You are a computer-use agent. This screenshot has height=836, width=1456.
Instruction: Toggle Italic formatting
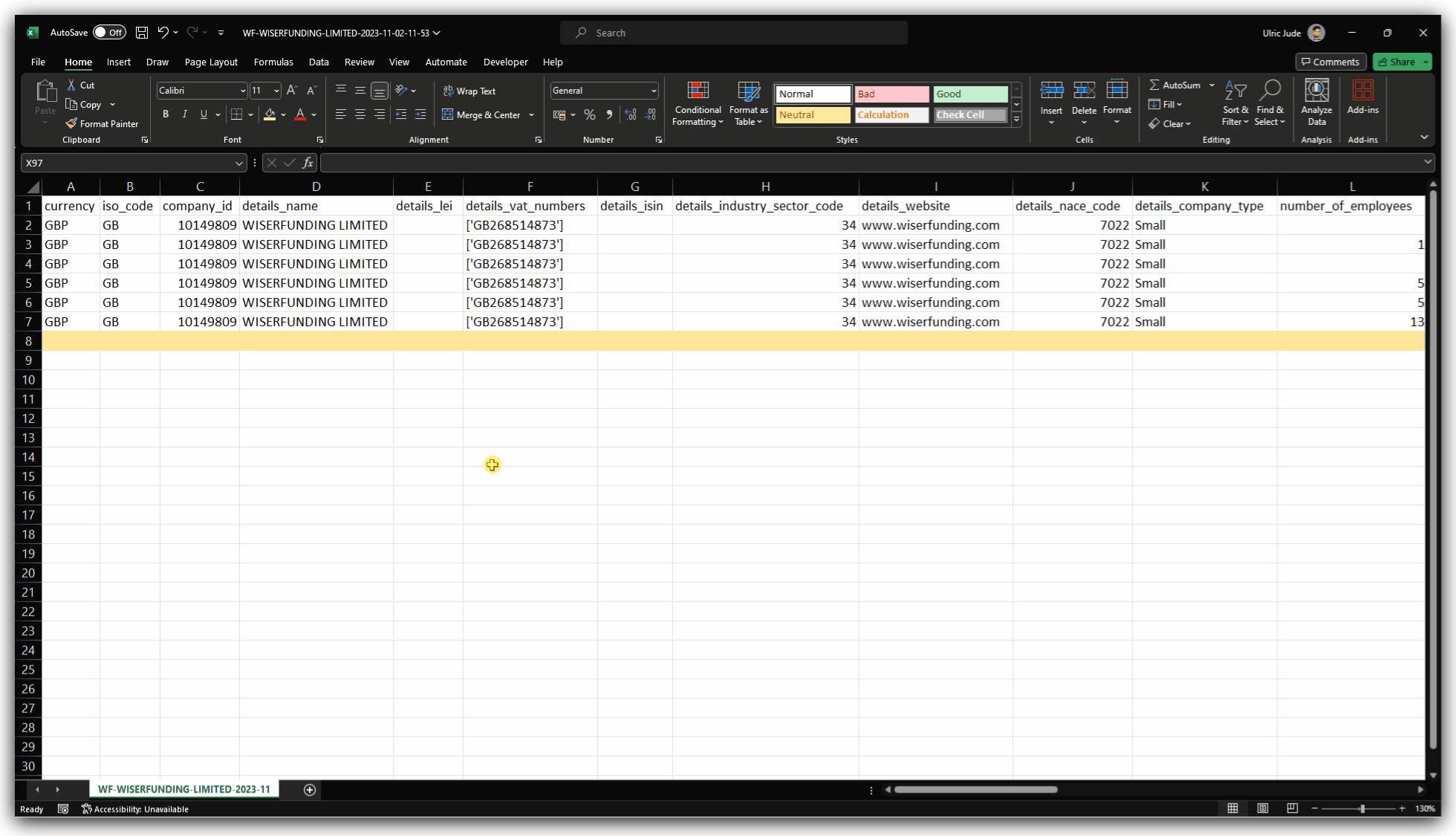point(184,114)
